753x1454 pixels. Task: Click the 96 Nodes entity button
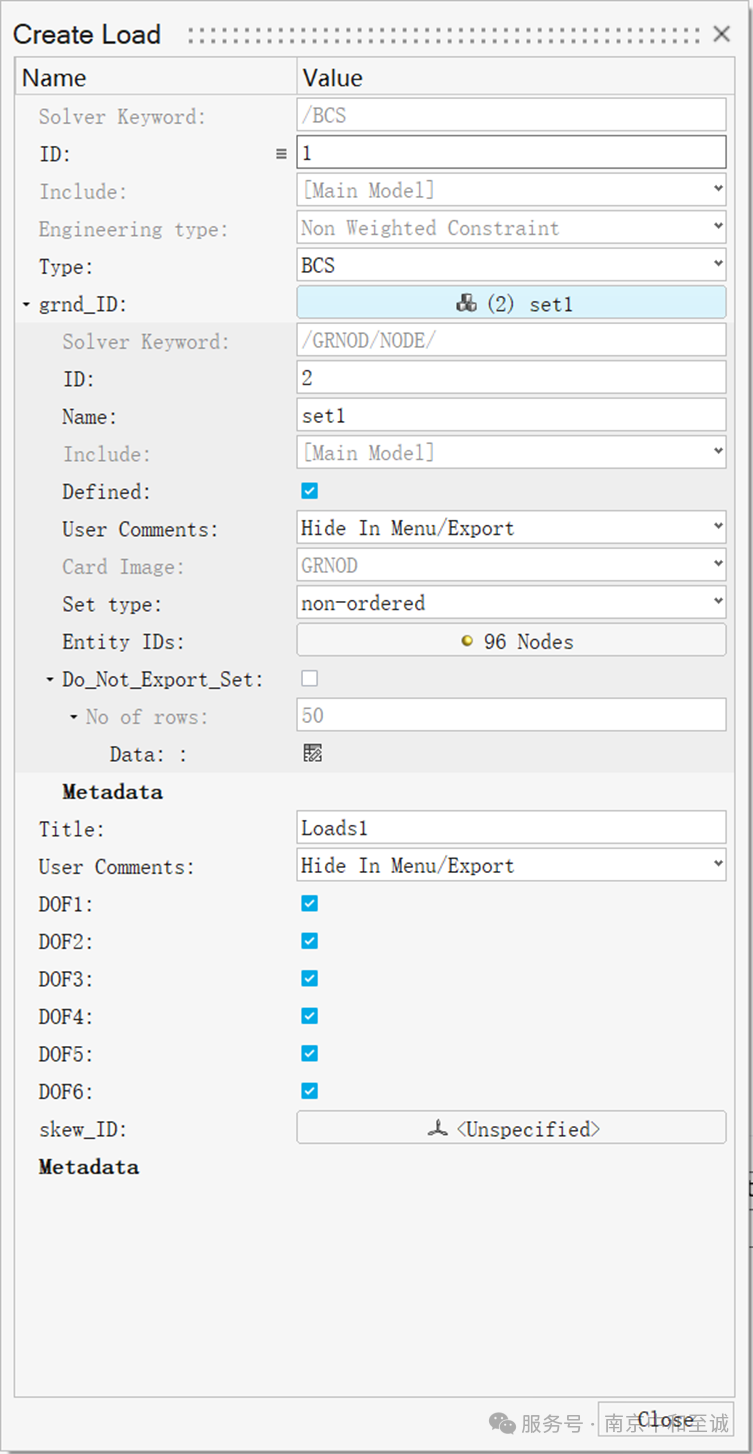[512, 640]
